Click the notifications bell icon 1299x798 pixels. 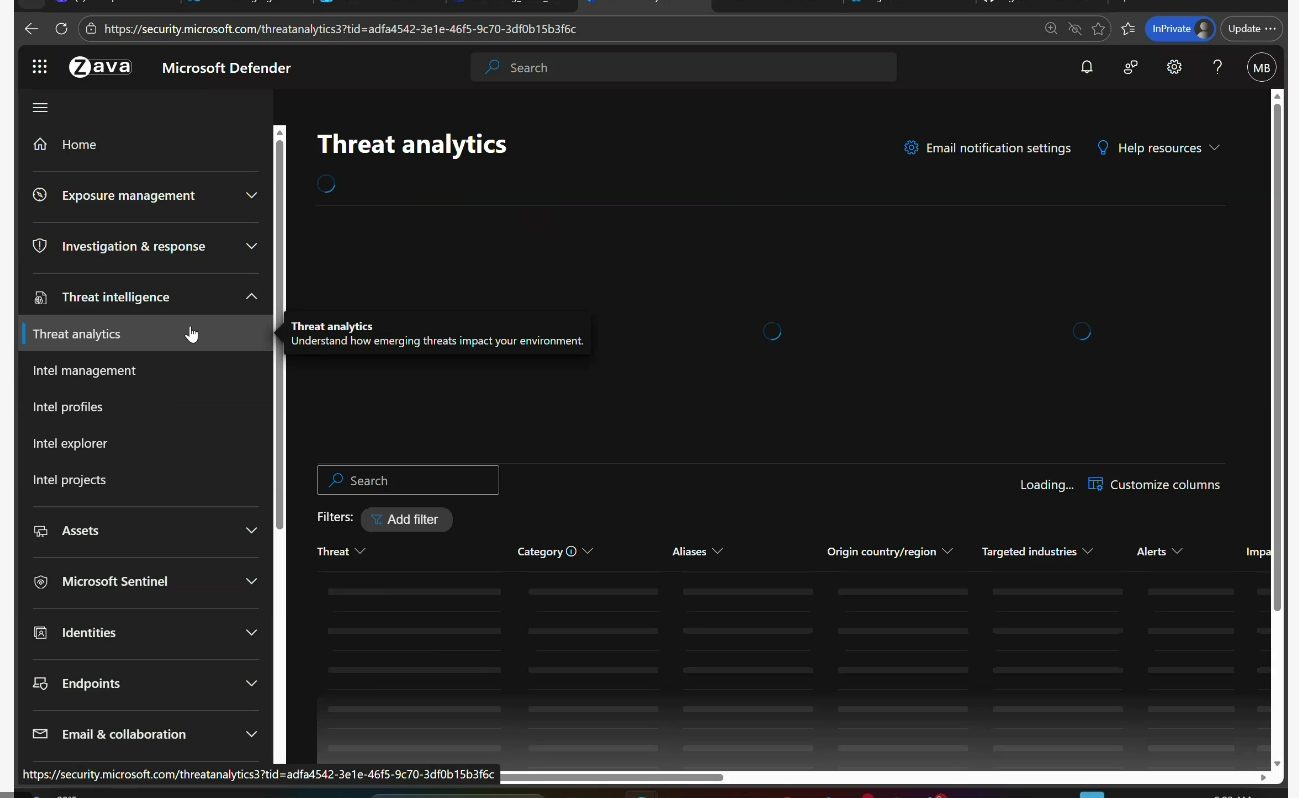click(1087, 67)
